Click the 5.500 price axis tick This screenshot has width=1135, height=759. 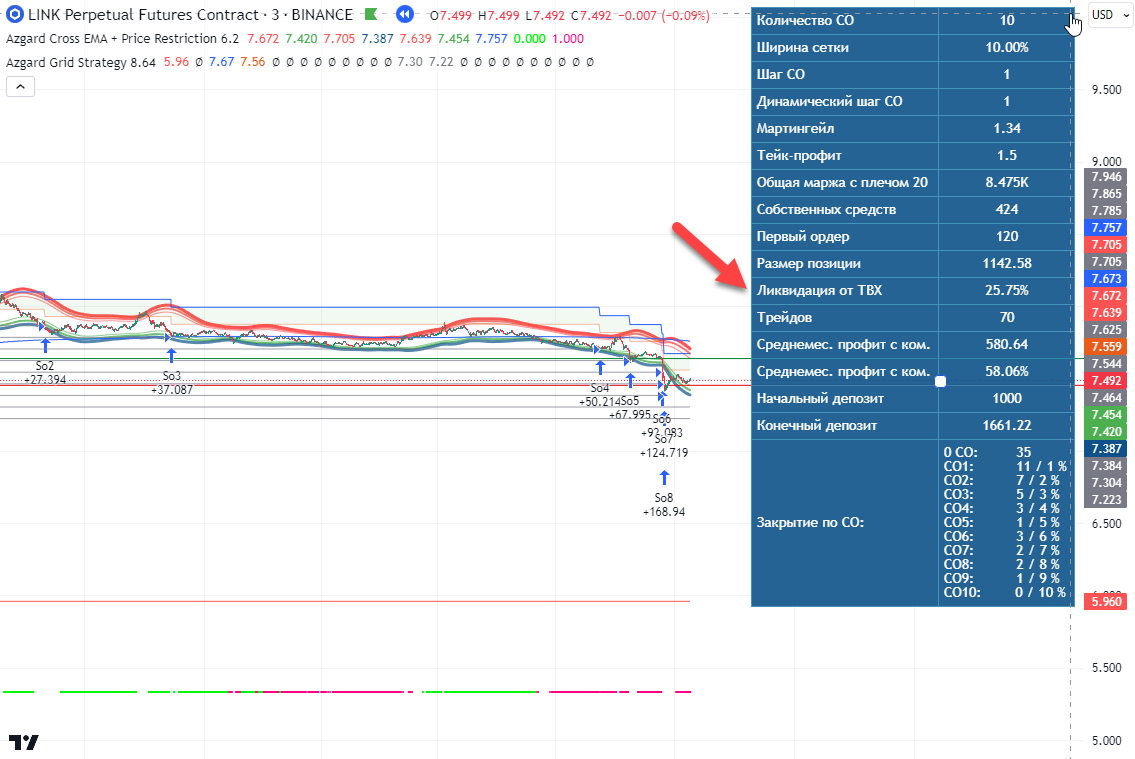click(1107, 667)
